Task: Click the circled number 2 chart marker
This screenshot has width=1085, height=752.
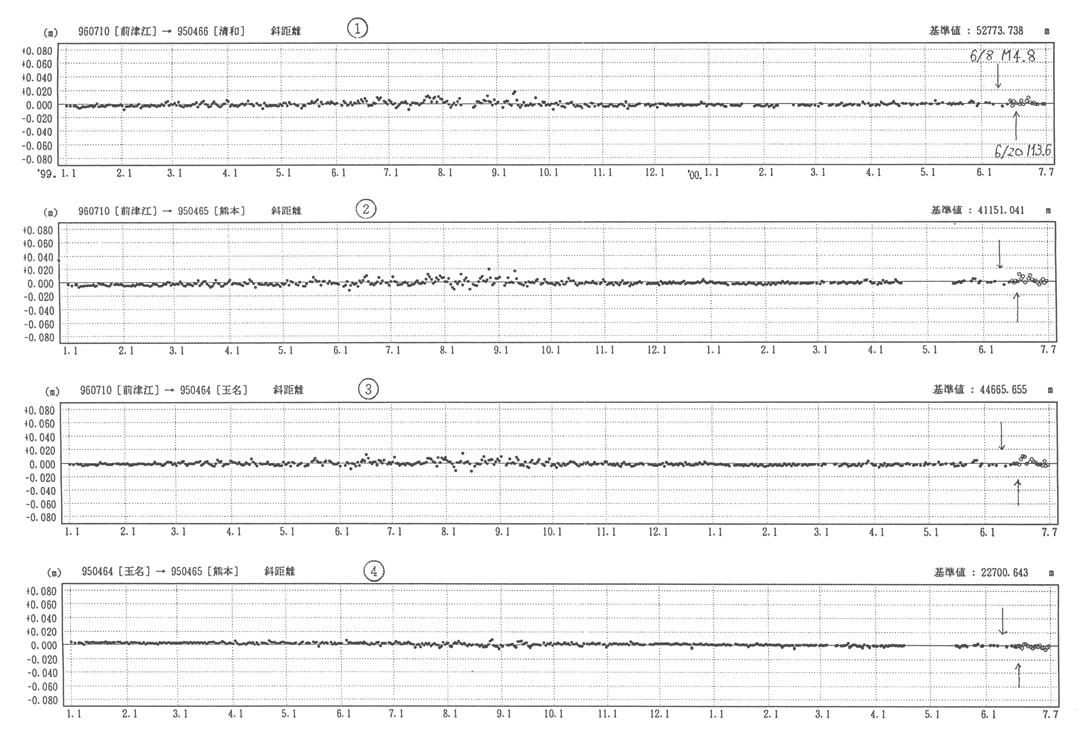Action: tap(367, 209)
